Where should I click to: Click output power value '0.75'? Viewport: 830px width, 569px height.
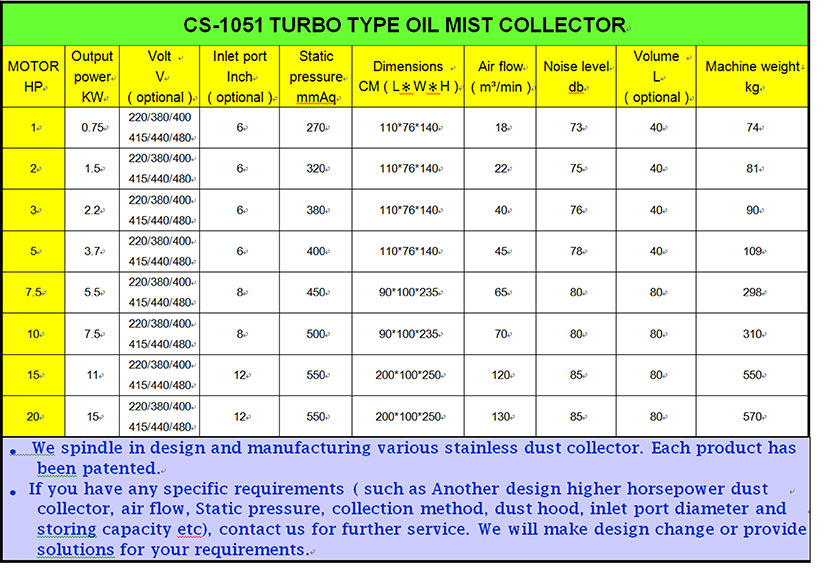93,128
